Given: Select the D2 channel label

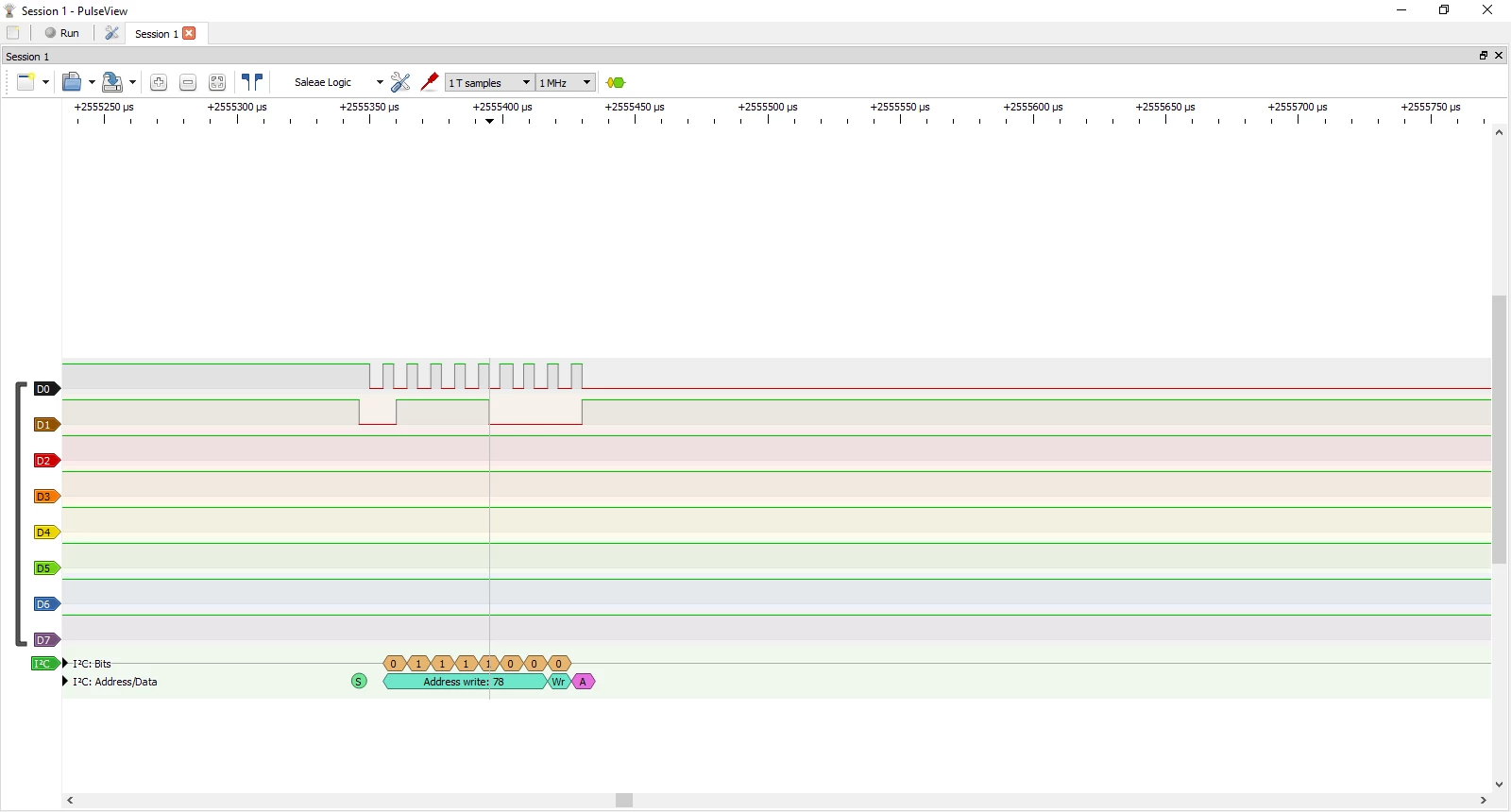Looking at the screenshot, I should 46,461.
